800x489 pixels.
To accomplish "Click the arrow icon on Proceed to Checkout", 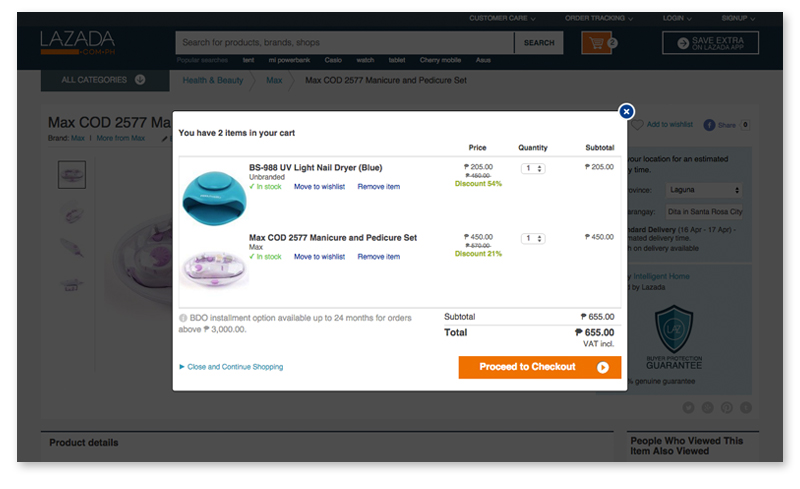I will pos(603,368).
